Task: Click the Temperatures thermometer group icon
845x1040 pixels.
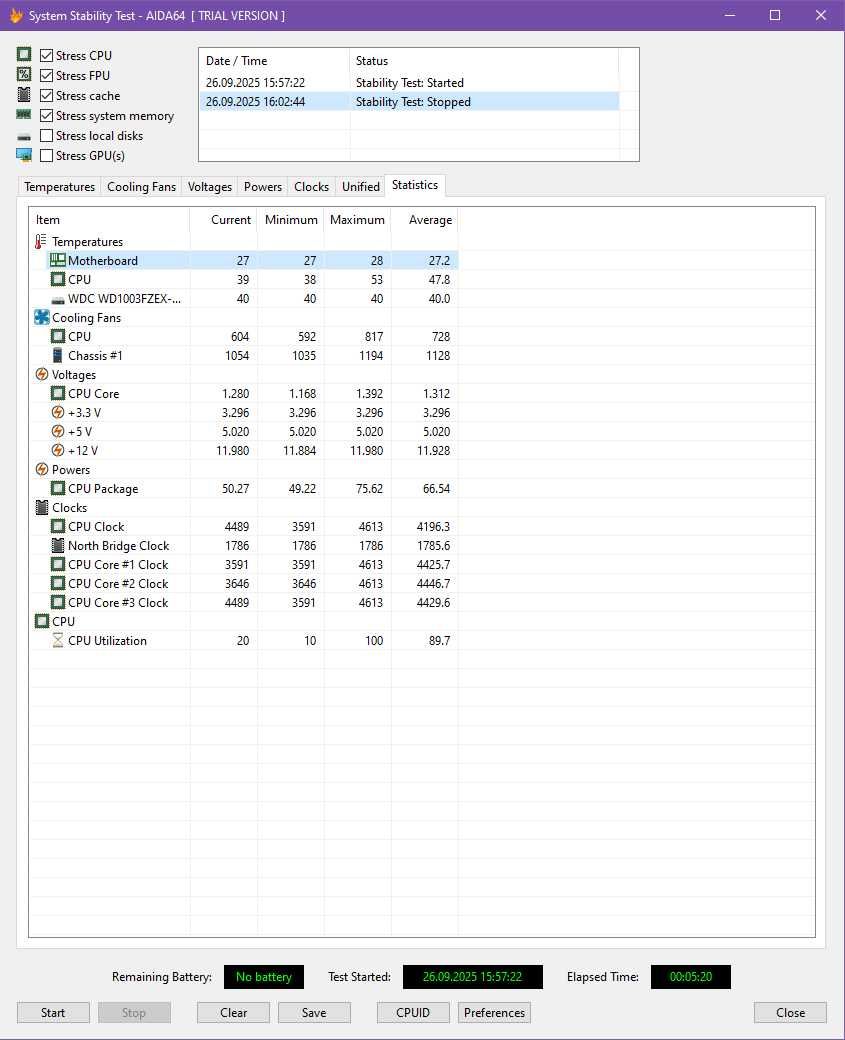Action: pyautogui.click(x=41, y=241)
